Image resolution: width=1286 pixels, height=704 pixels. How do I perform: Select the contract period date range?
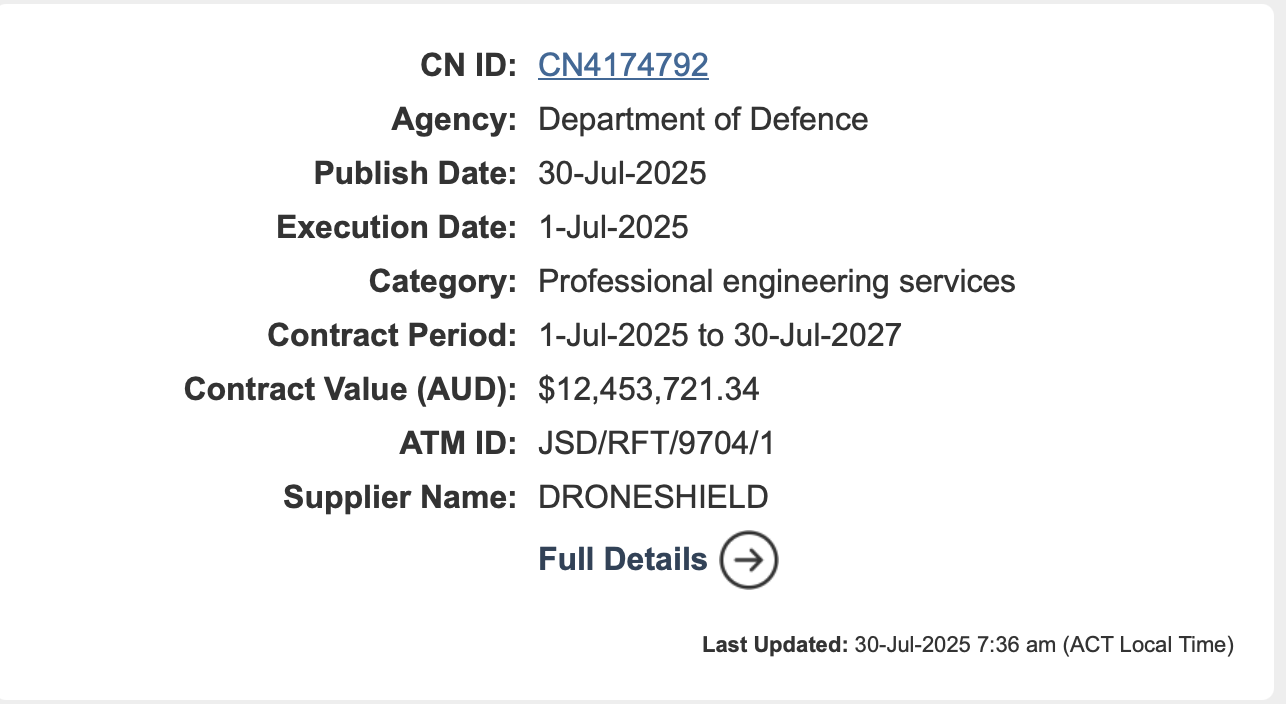point(719,335)
